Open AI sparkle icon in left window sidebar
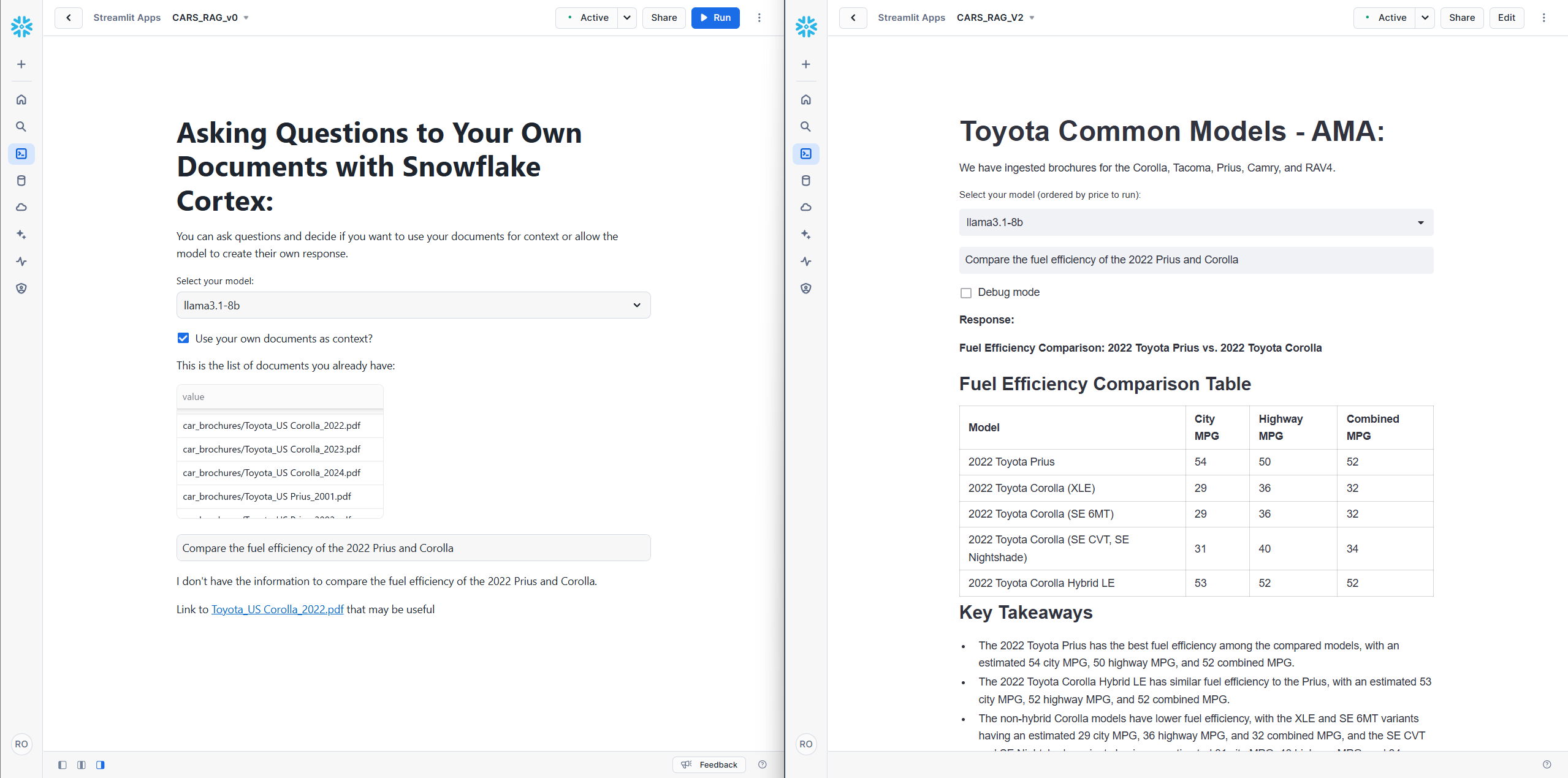Screen dimensions: 1568x778 pos(21,234)
